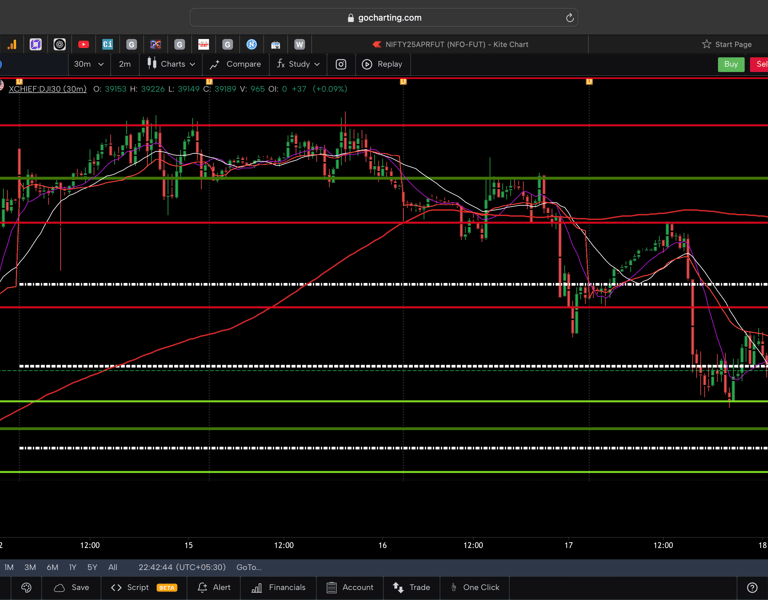The image size is (768, 600).
Task: Click the date label 17 on time axis
Action: click(x=569, y=545)
